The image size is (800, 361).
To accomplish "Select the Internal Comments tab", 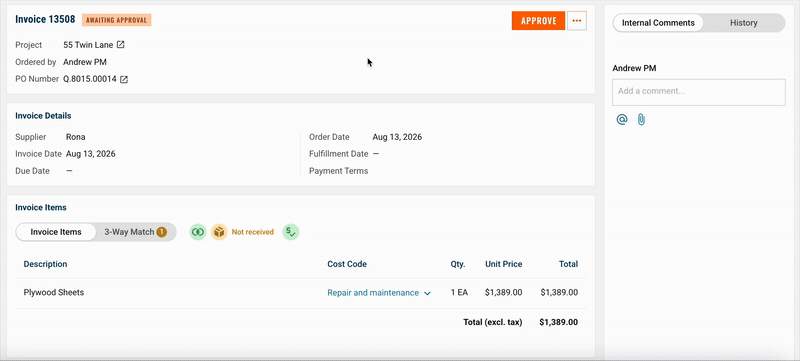I will click(x=658, y=23).
